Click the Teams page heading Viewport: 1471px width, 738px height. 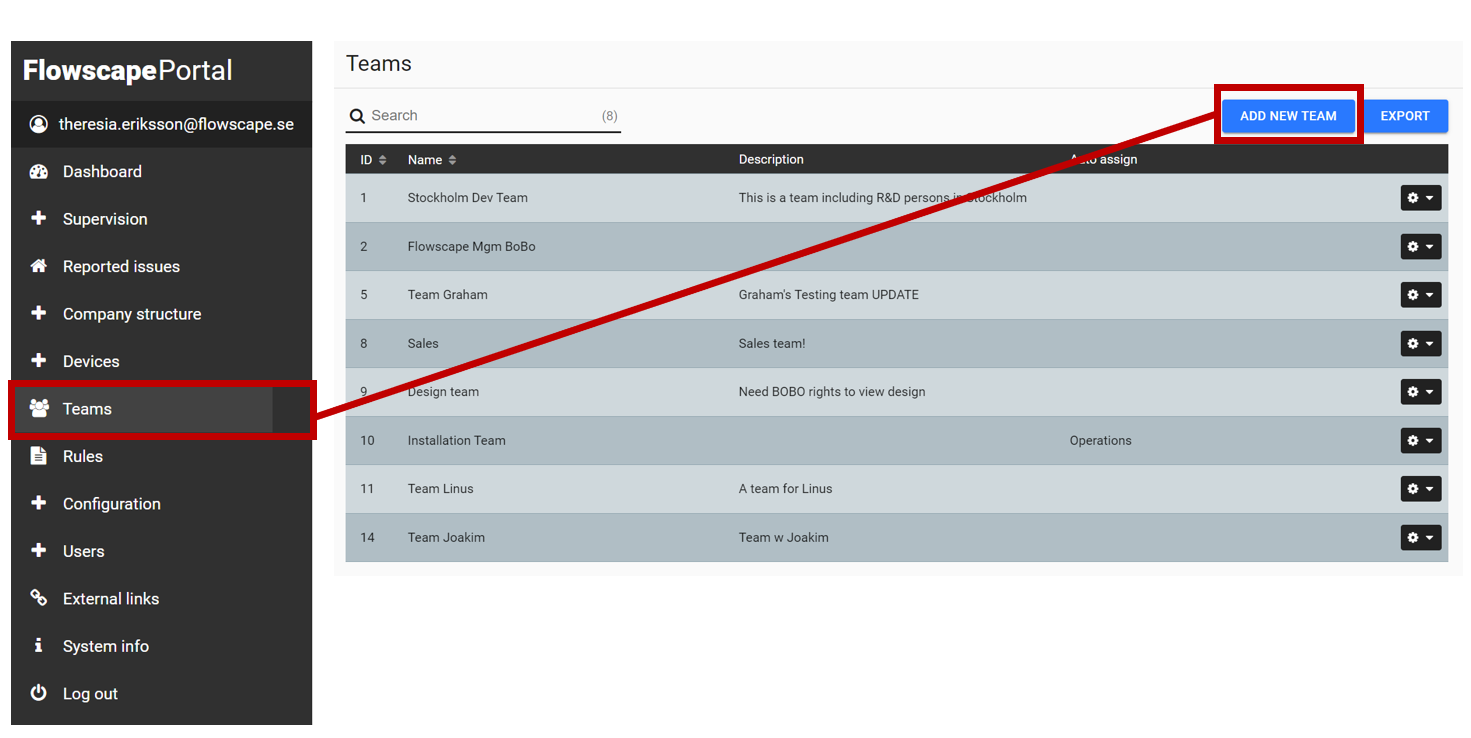coord(379,64)
